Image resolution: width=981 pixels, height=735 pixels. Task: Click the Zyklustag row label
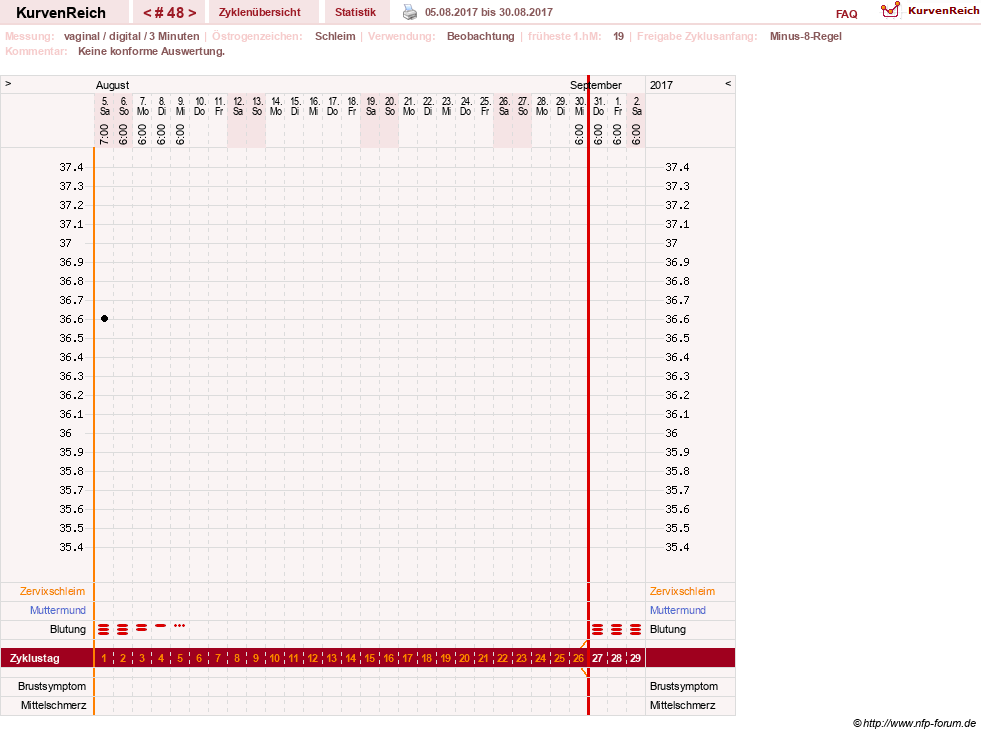click(35, 658)
